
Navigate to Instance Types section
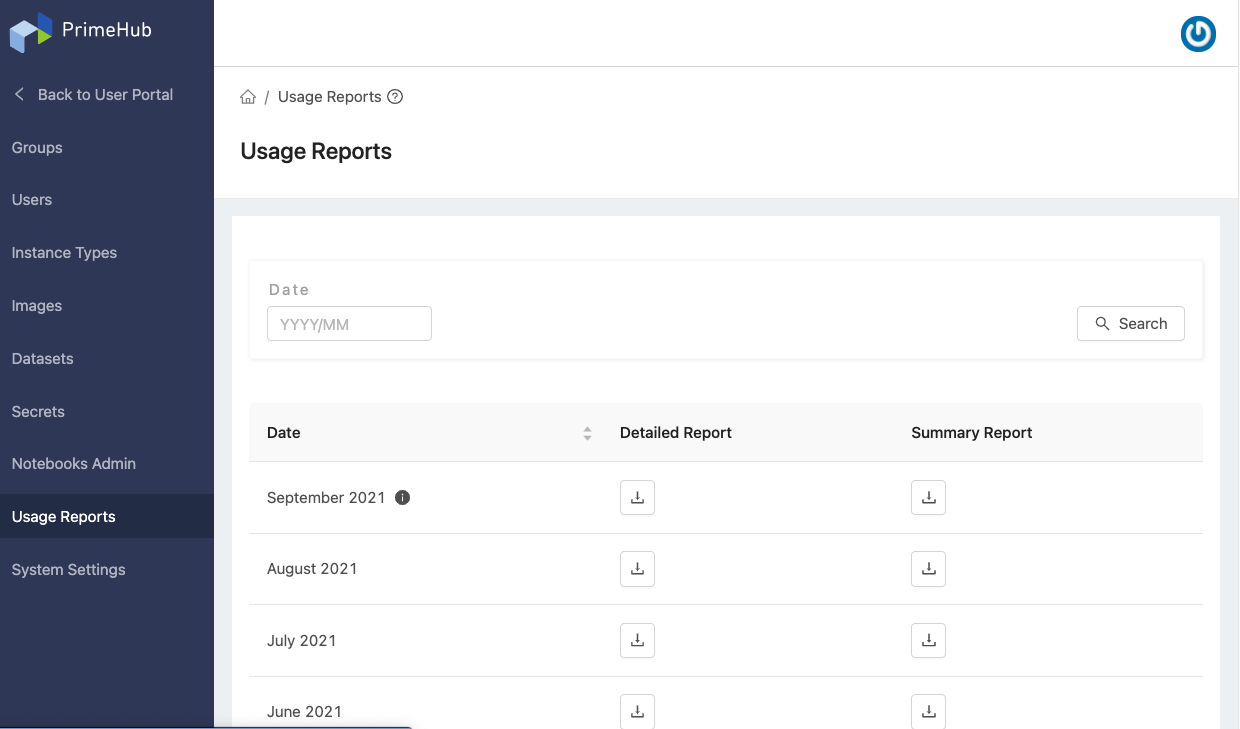click(64, 253)
